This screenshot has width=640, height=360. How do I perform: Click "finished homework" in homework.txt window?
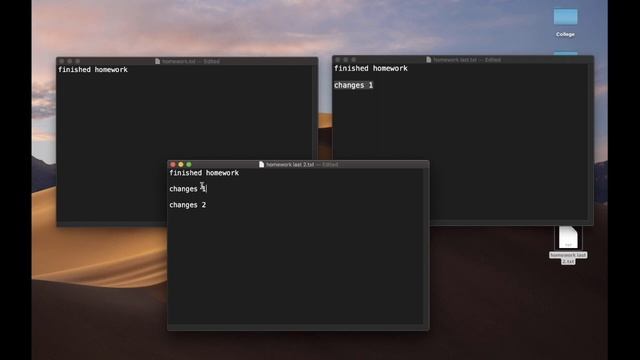click(93, 70)
